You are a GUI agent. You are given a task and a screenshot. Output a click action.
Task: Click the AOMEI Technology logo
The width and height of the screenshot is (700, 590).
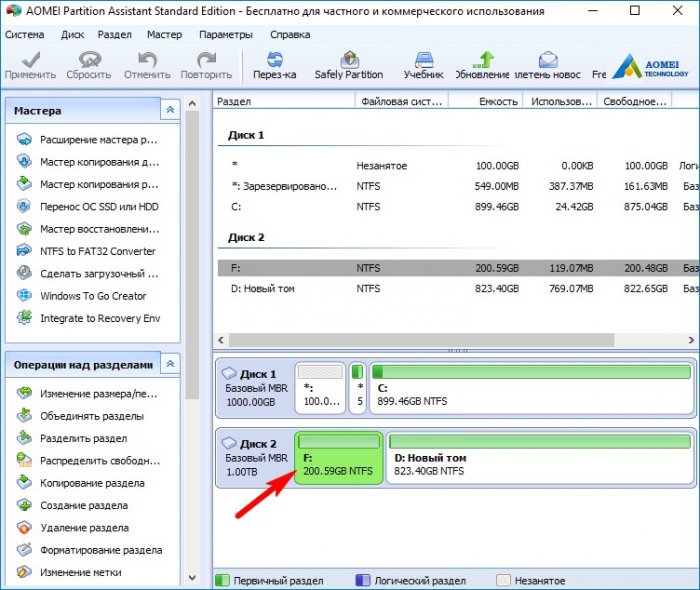[650, 66]
